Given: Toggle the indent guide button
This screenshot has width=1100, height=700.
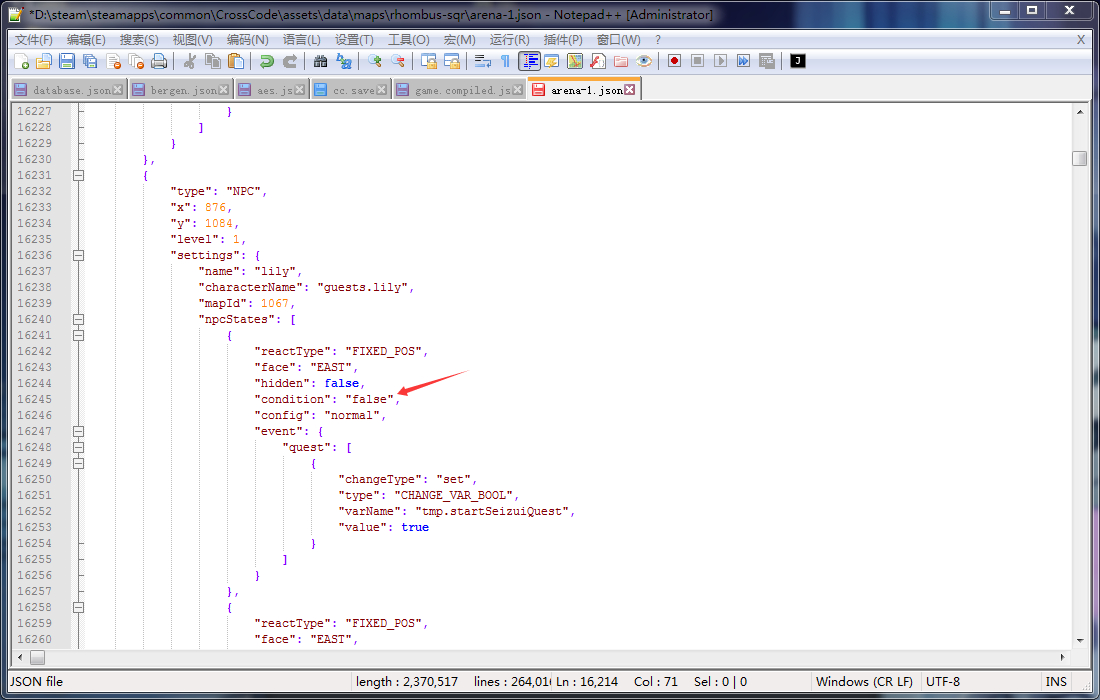Looking at the screenshot, I should [x=529, y=61].
